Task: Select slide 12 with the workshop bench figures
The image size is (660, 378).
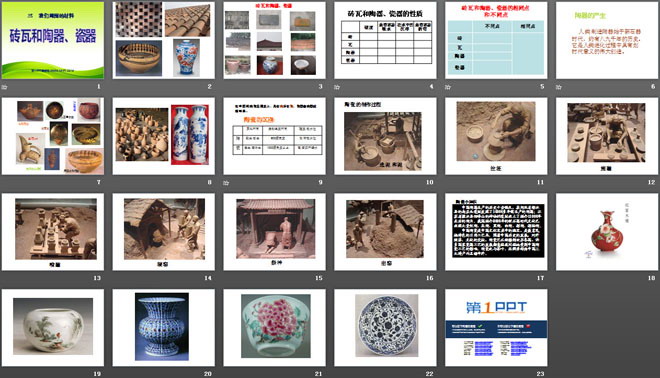Action: [x=607, y=136]
